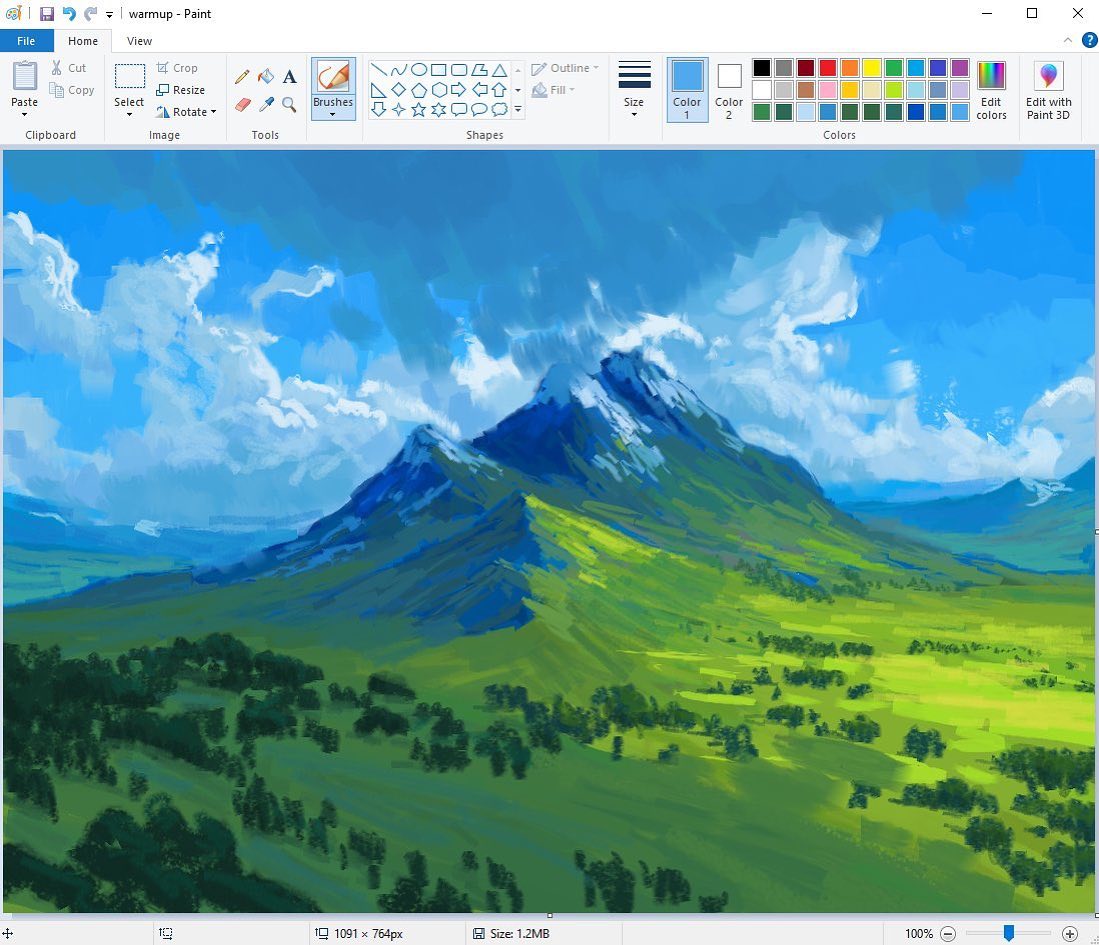Open the Brushes dropdown arrow
The height and width of the screenshot is (945, 1099).
[333, 114]
